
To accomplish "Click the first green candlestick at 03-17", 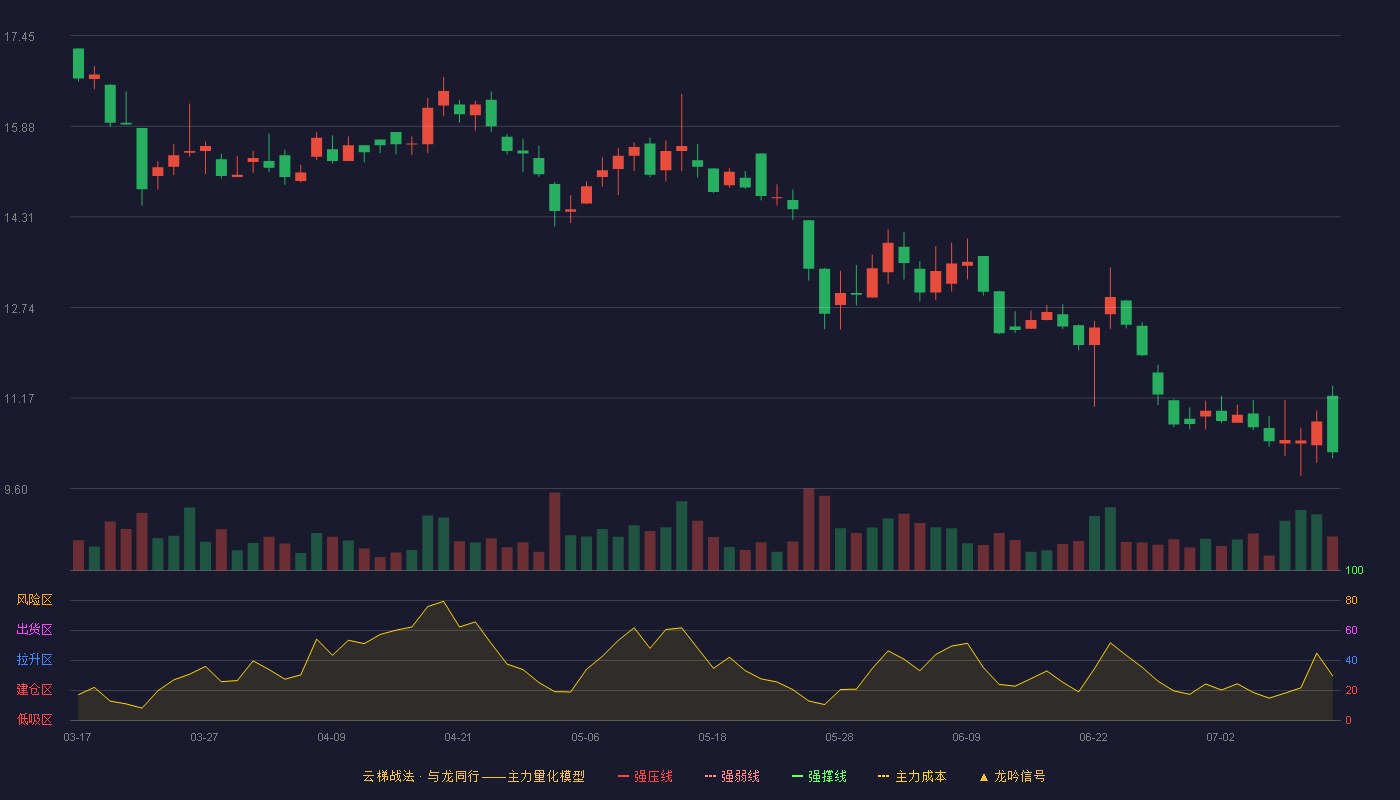I will tap(78, 63).
